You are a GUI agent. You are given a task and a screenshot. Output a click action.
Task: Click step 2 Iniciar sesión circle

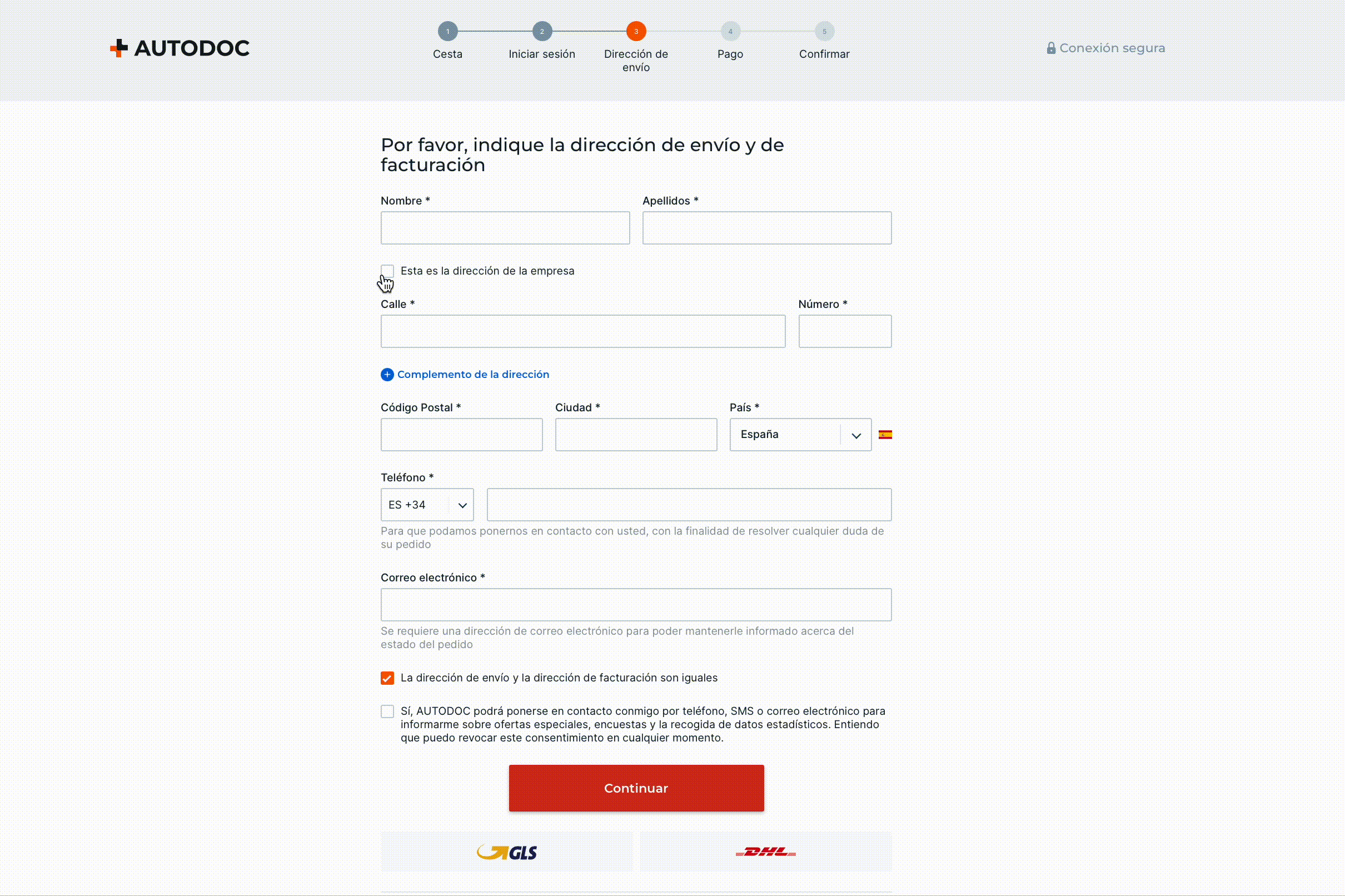[x=542, y=32]
